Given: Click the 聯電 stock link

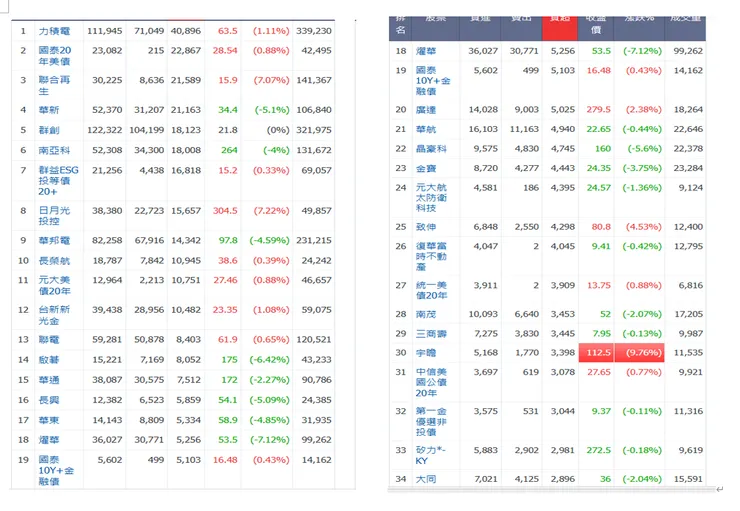Looking at the screenshot, I should [50, 340].
